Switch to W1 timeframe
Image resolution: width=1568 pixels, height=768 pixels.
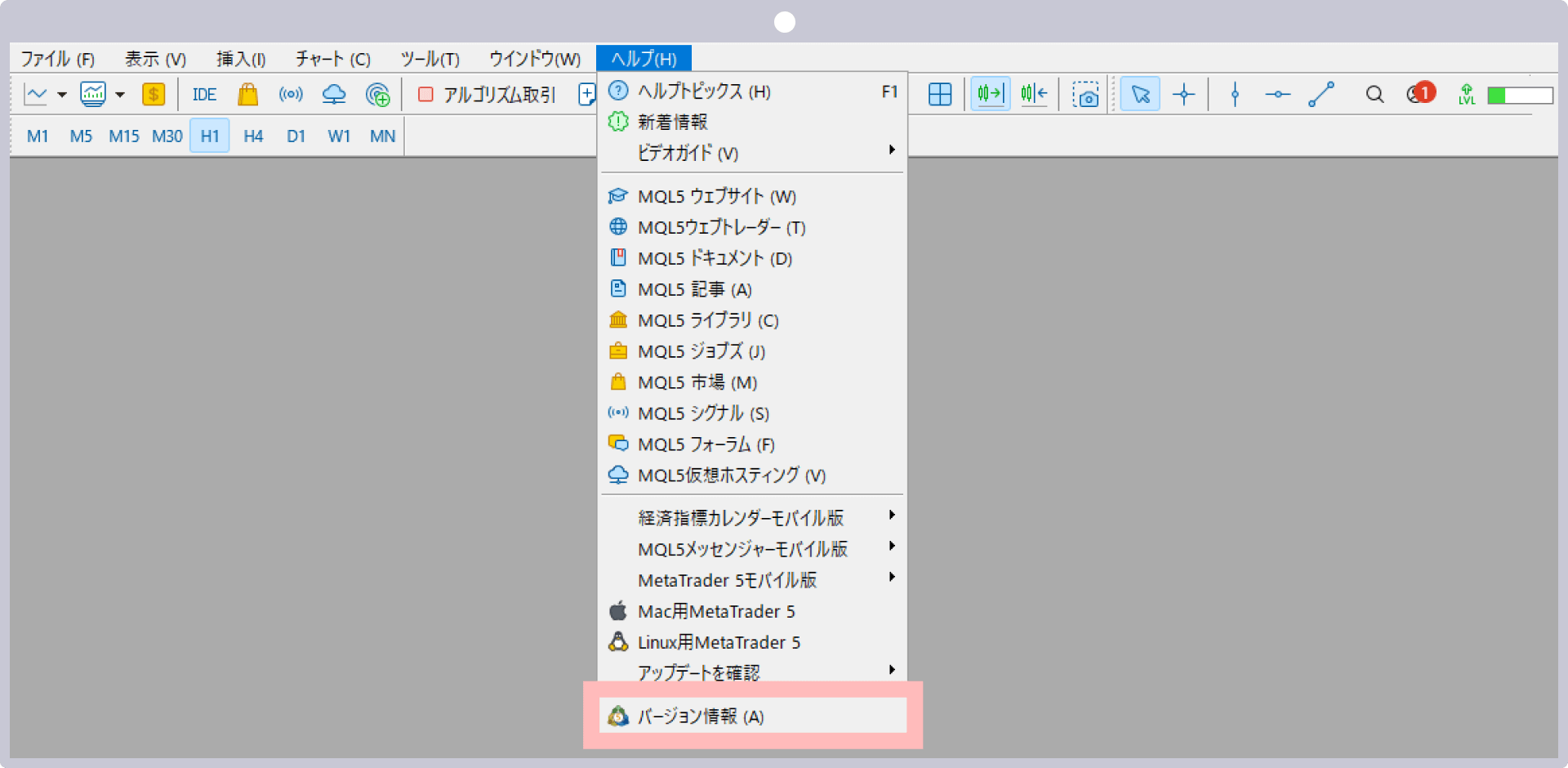(x=339, y=136)
